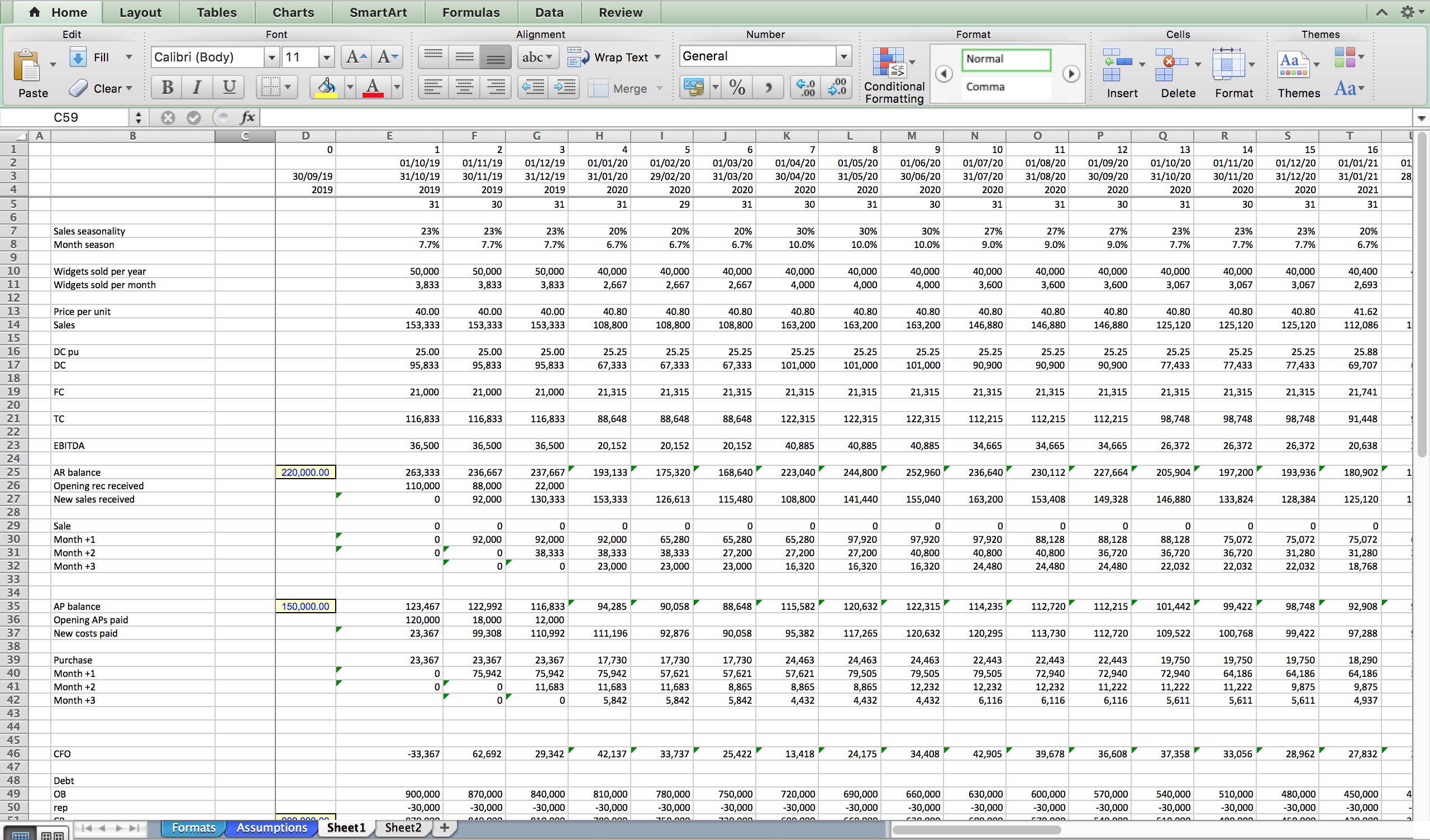Toggle Bold formatting
The image size is (1430, 840).
(x=168, y=87)
